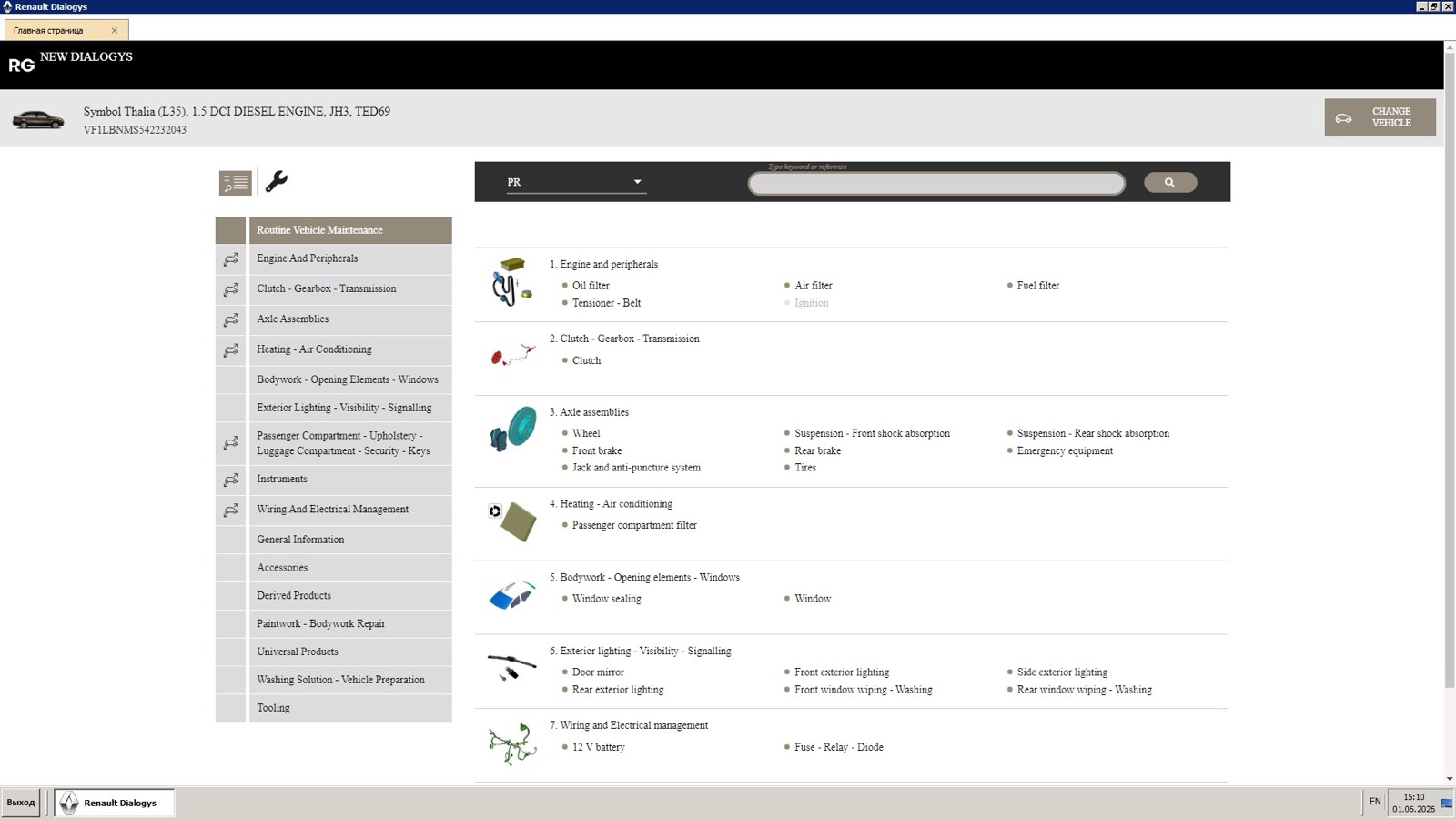
Task: Select Tooling in sidebar
Action: point(350,708)
